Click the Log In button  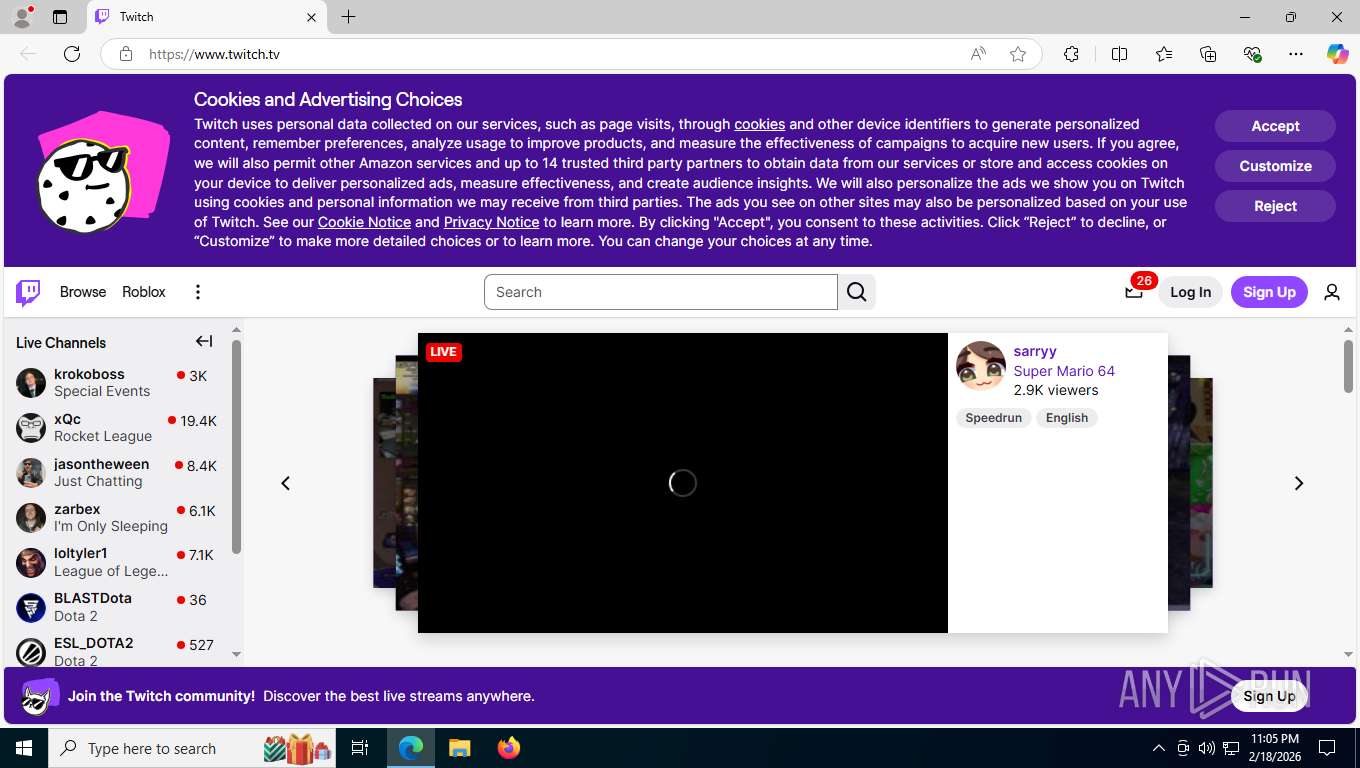(x=1190, y=292)
